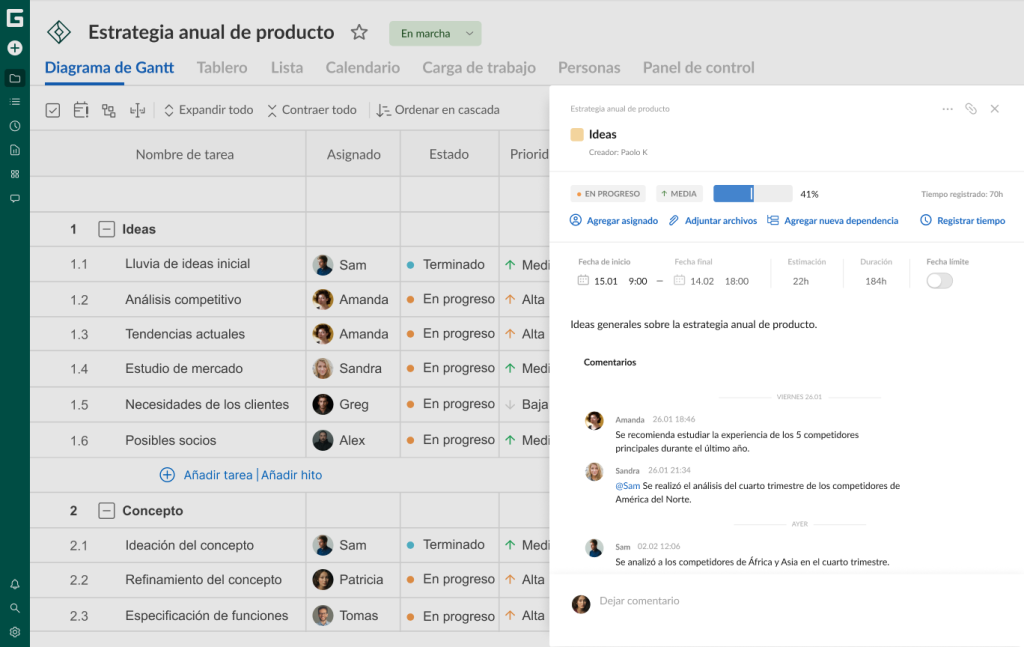The image size is (1024, 647).
Task: Click Agregar nueva dependencia
Action: click(x=833, y=221)
